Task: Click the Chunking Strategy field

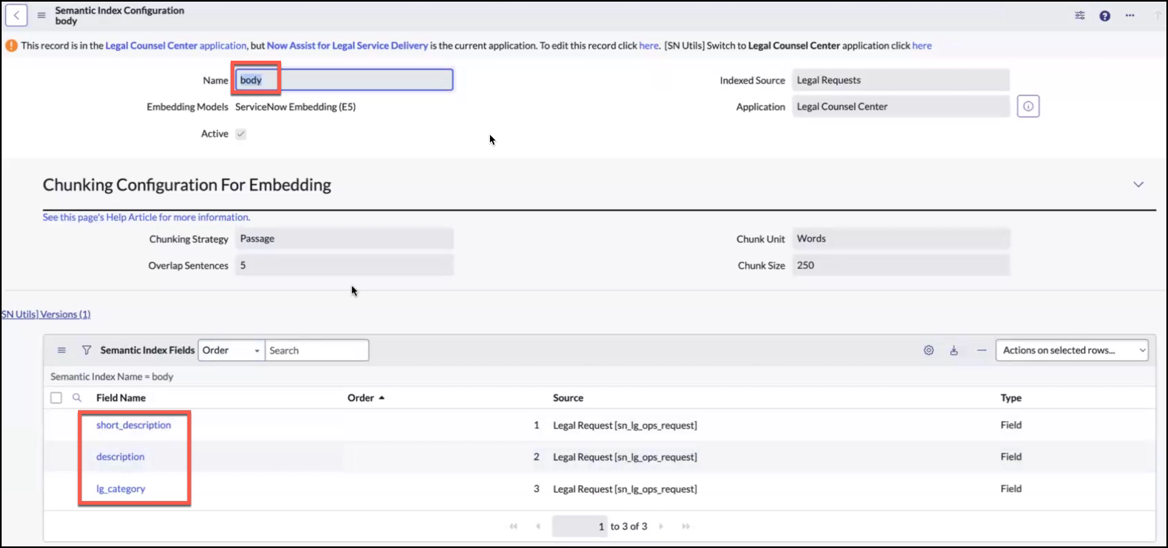Action: point(344,239)
